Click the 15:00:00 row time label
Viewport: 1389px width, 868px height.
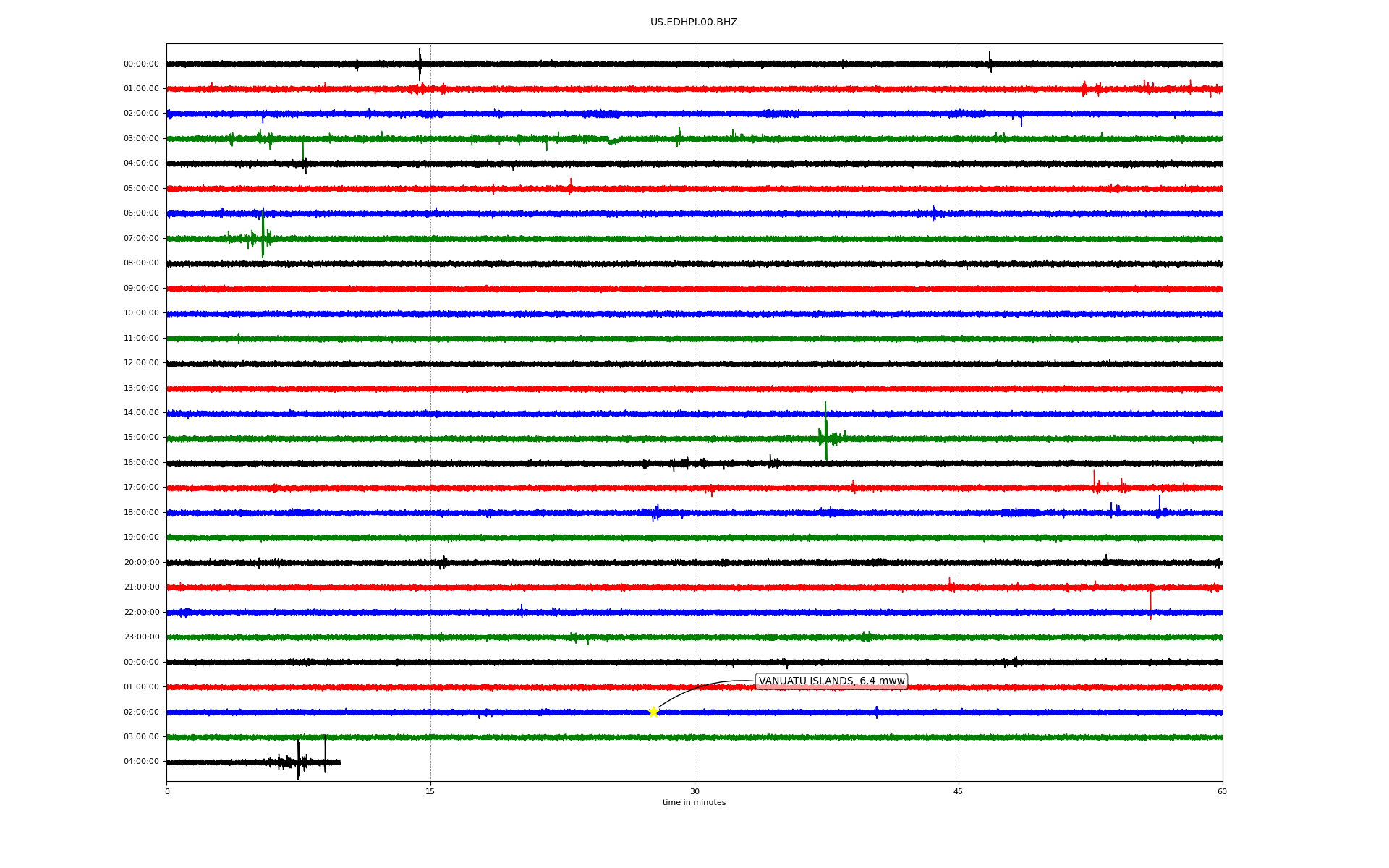pos(141,438)
